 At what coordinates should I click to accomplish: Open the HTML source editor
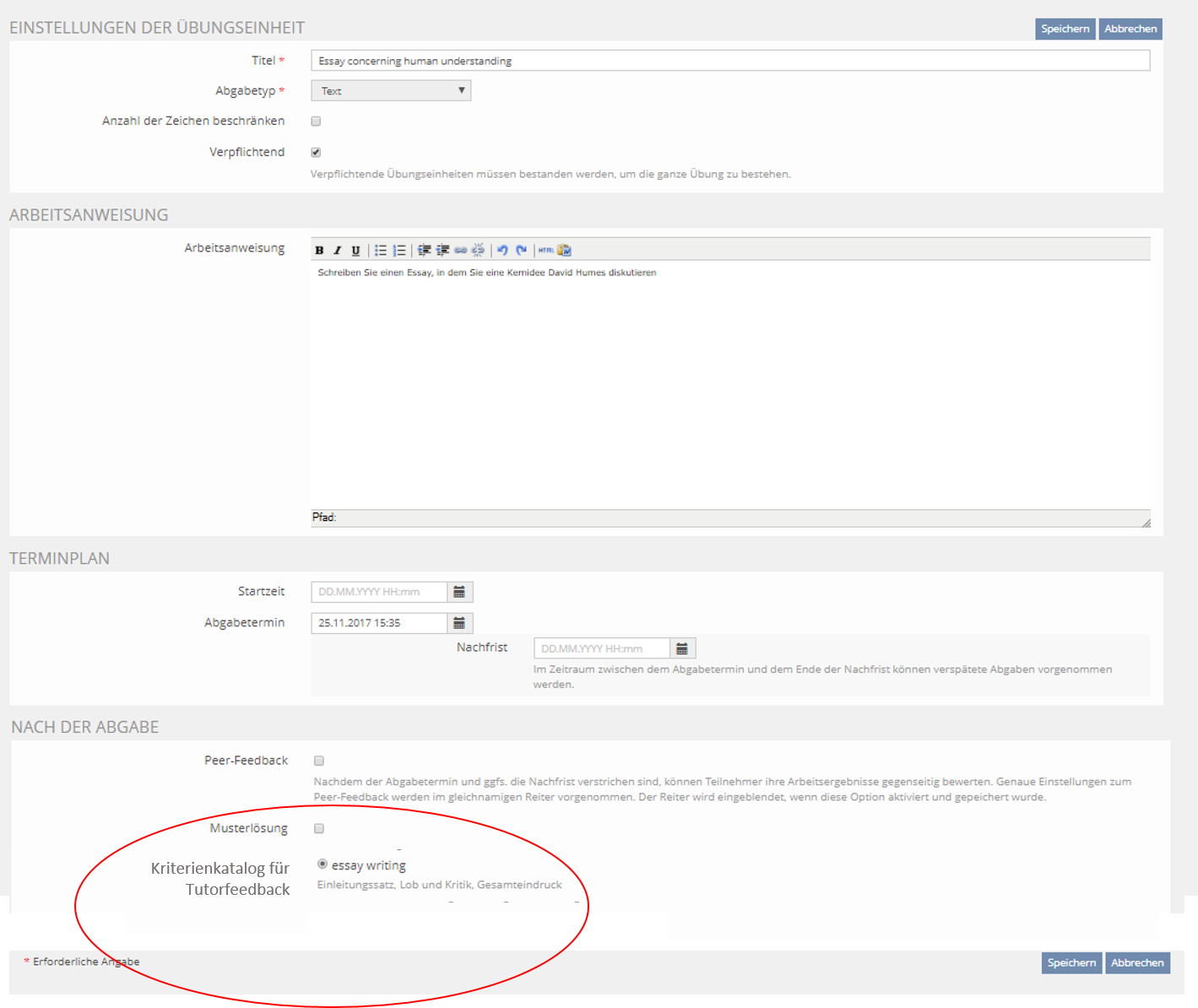click(x=546, y=250)
